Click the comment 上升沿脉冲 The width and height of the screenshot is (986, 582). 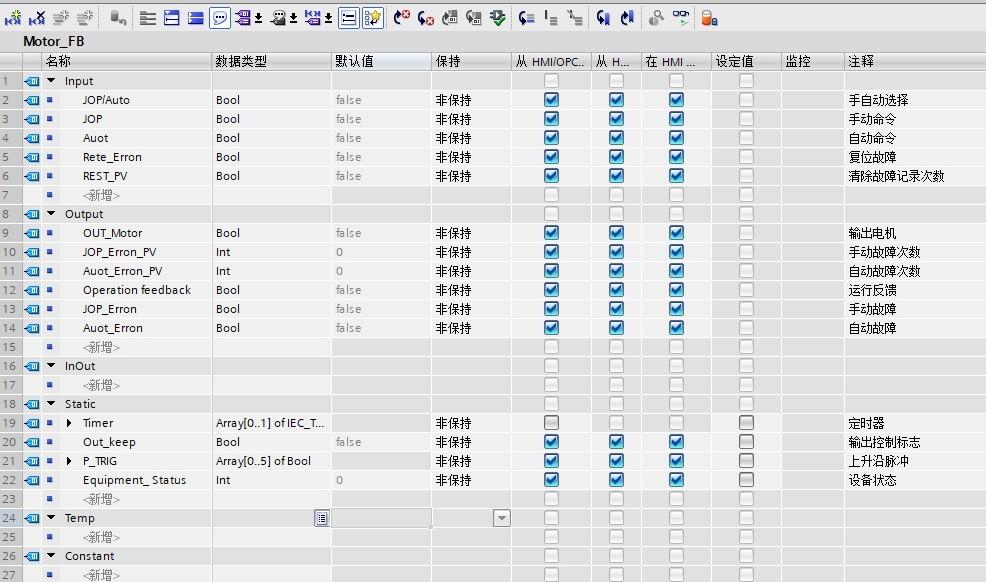coord(878,461)
